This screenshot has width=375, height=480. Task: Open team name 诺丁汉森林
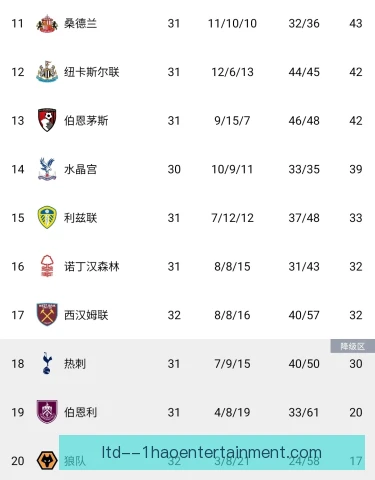(x=92, y=266)
